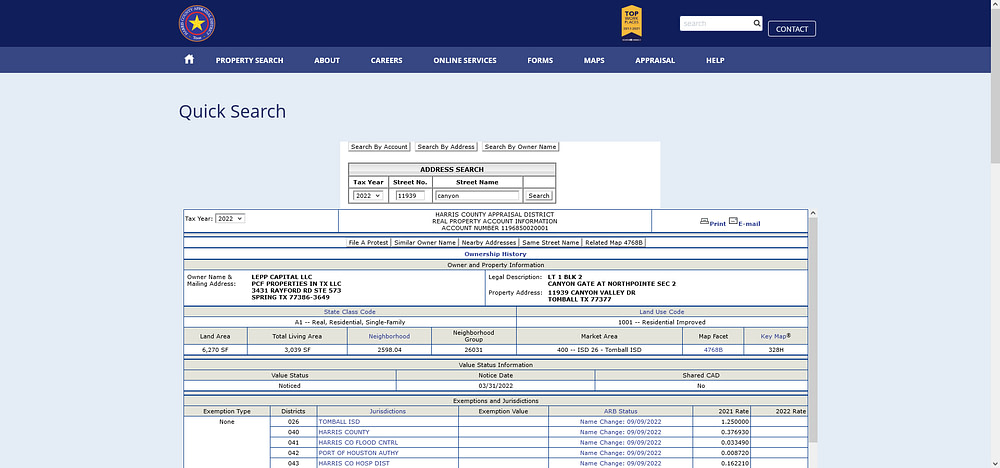Open the About menu
Image resolution: width=1000 pixels, height=468 pixels.
(x=327, y=61)
